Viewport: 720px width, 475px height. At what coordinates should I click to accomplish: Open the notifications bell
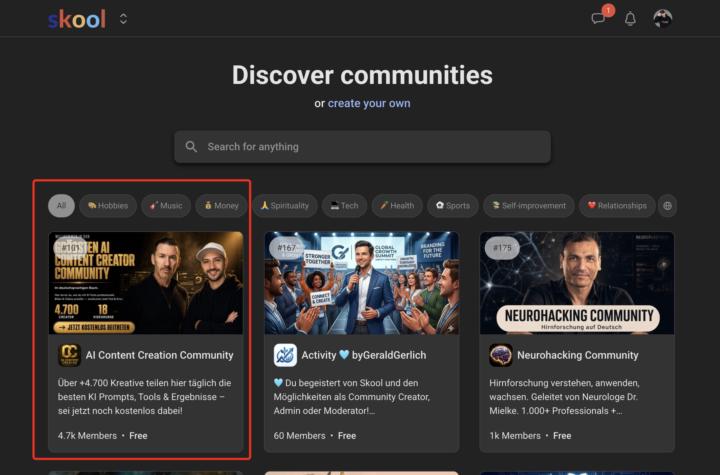point(630,19)
